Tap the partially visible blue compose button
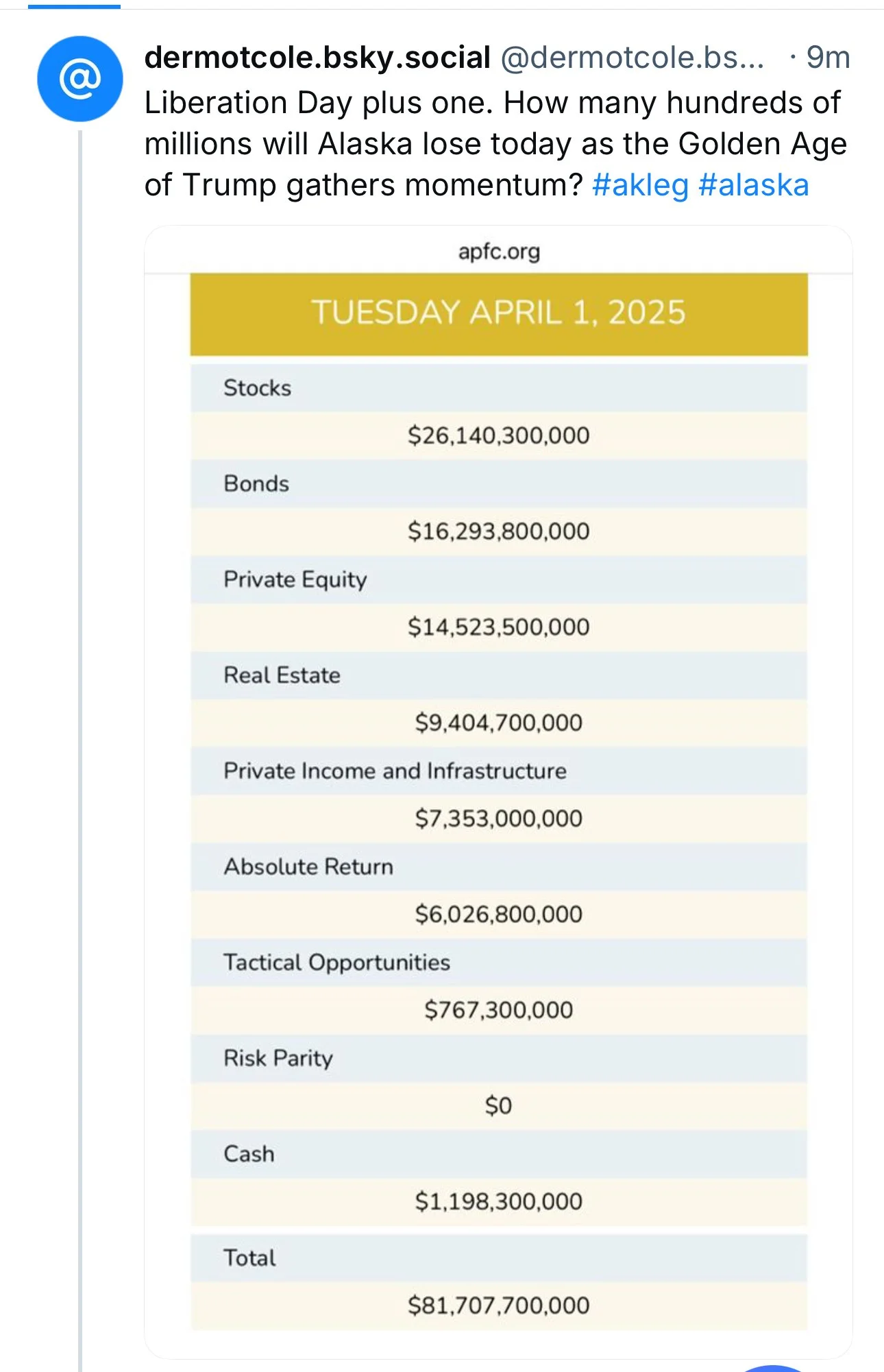This screenshot has height=1372, width=884. [773, 1368]
